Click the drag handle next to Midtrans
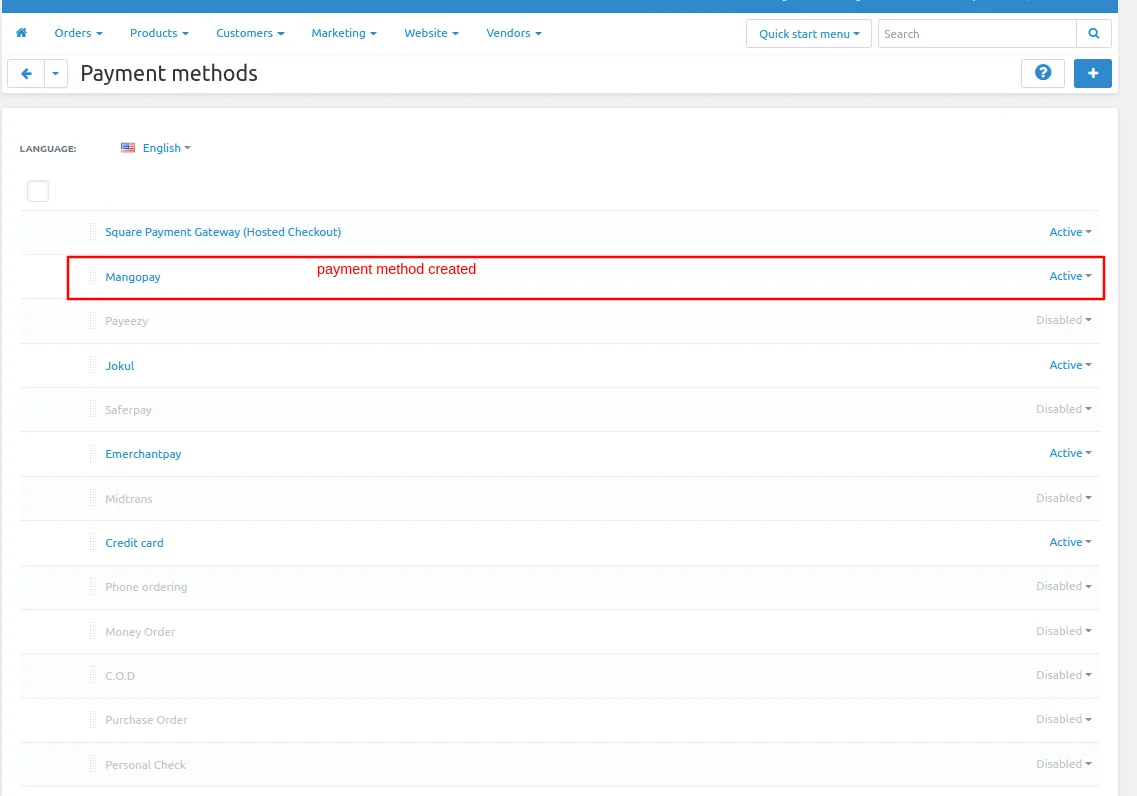This screenshot has width=1137, height=796. [93, 498]
